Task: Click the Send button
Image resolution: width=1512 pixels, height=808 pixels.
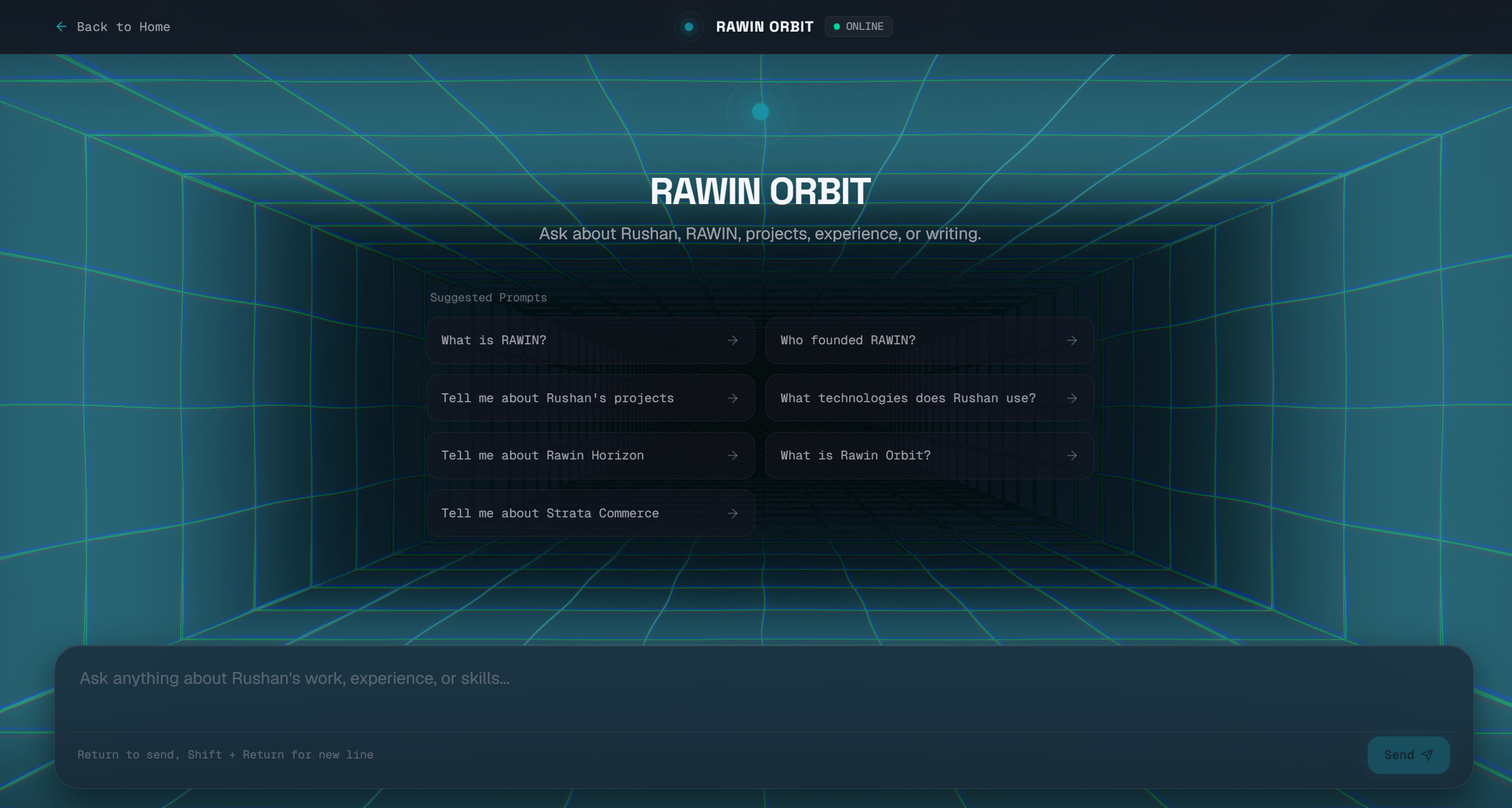Action: tap(1408, 755)
